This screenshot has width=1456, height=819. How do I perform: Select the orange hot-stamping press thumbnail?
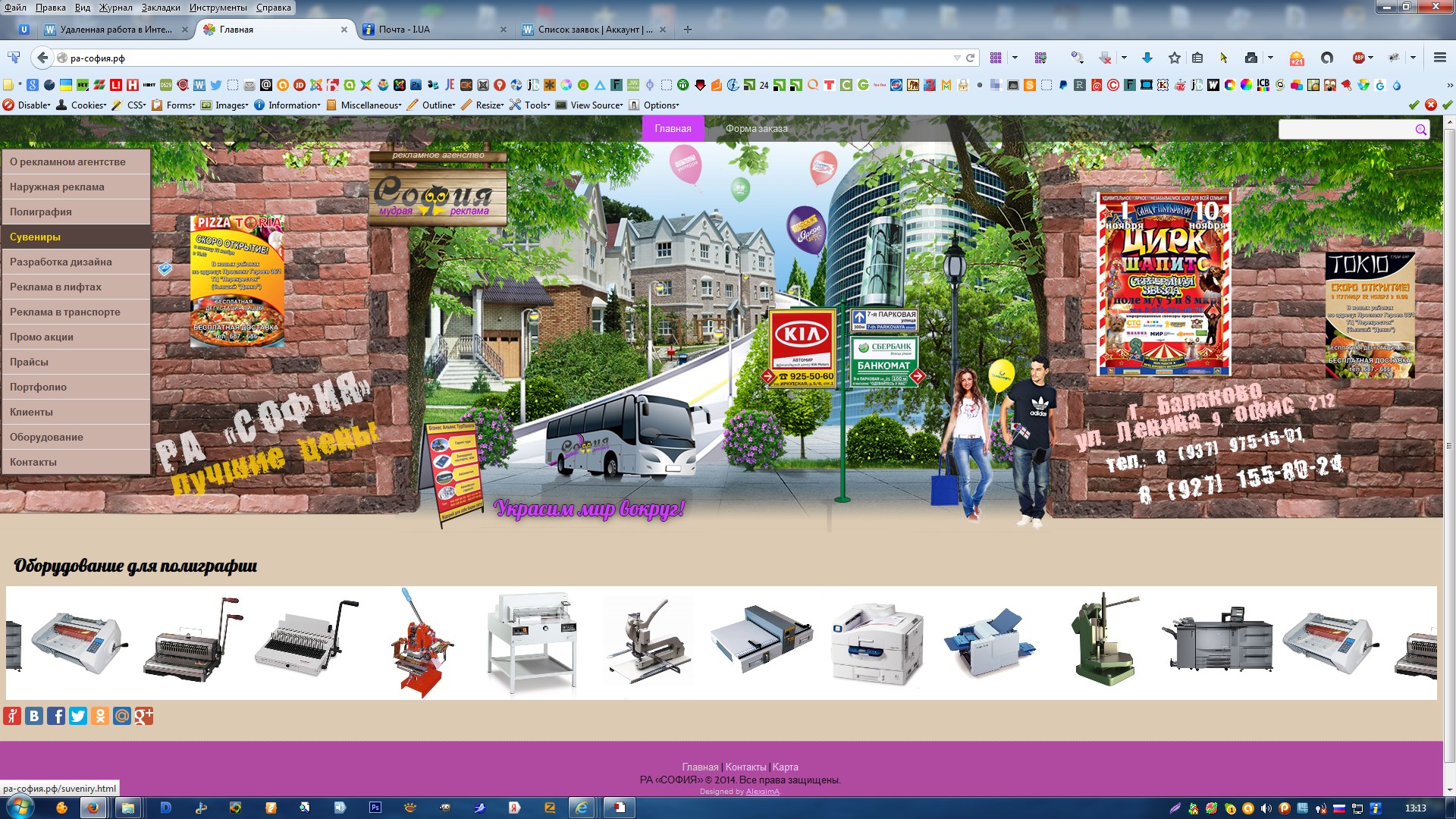(420, 643)
